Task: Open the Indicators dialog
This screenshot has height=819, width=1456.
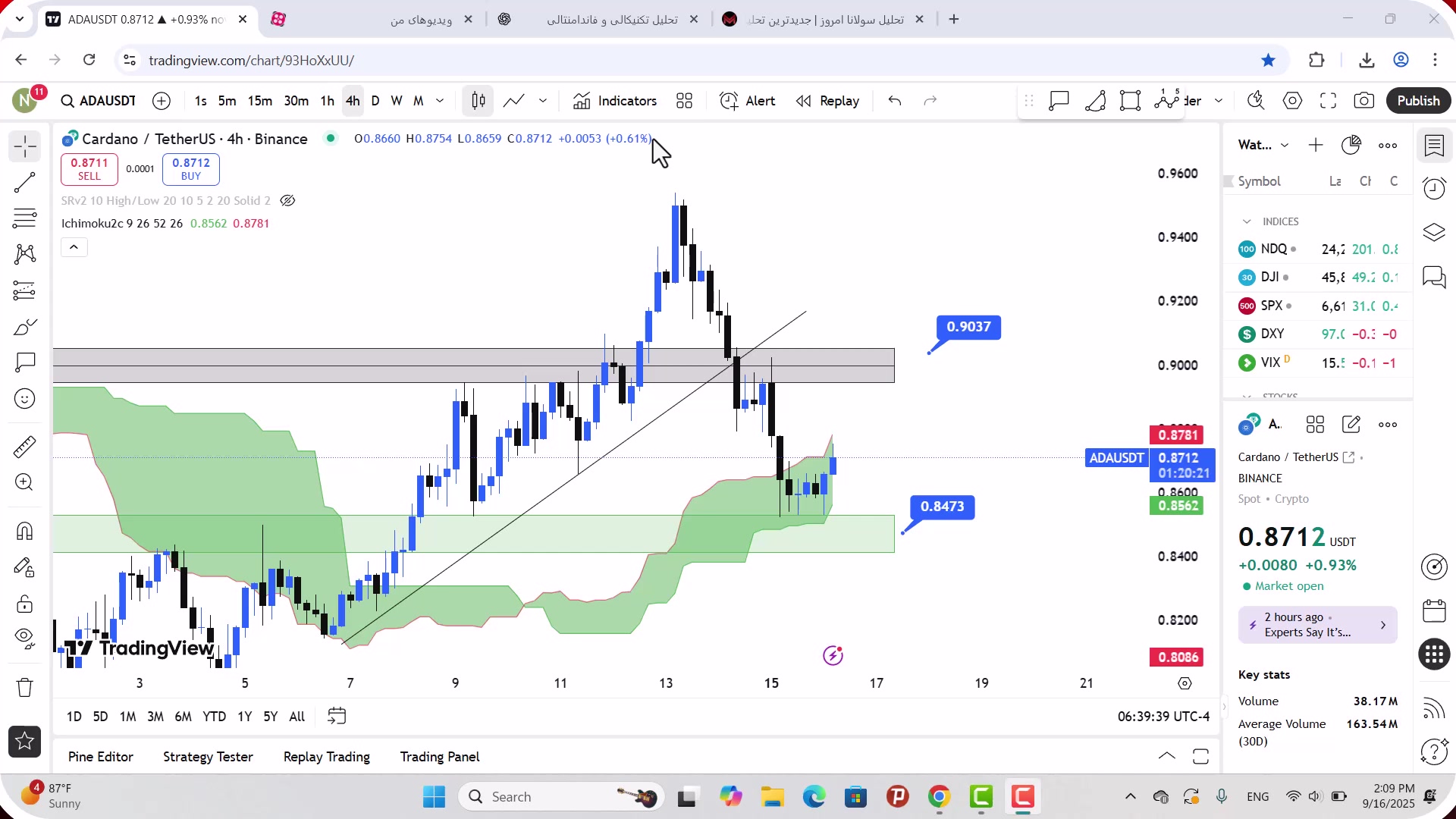Action: 615,101
